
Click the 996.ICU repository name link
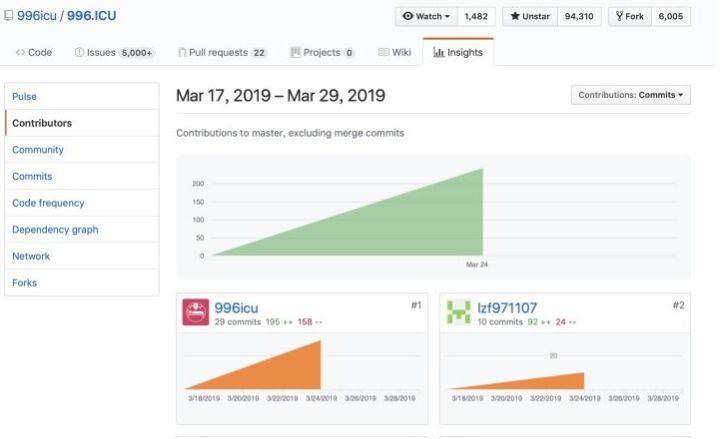tap(91, 16)
